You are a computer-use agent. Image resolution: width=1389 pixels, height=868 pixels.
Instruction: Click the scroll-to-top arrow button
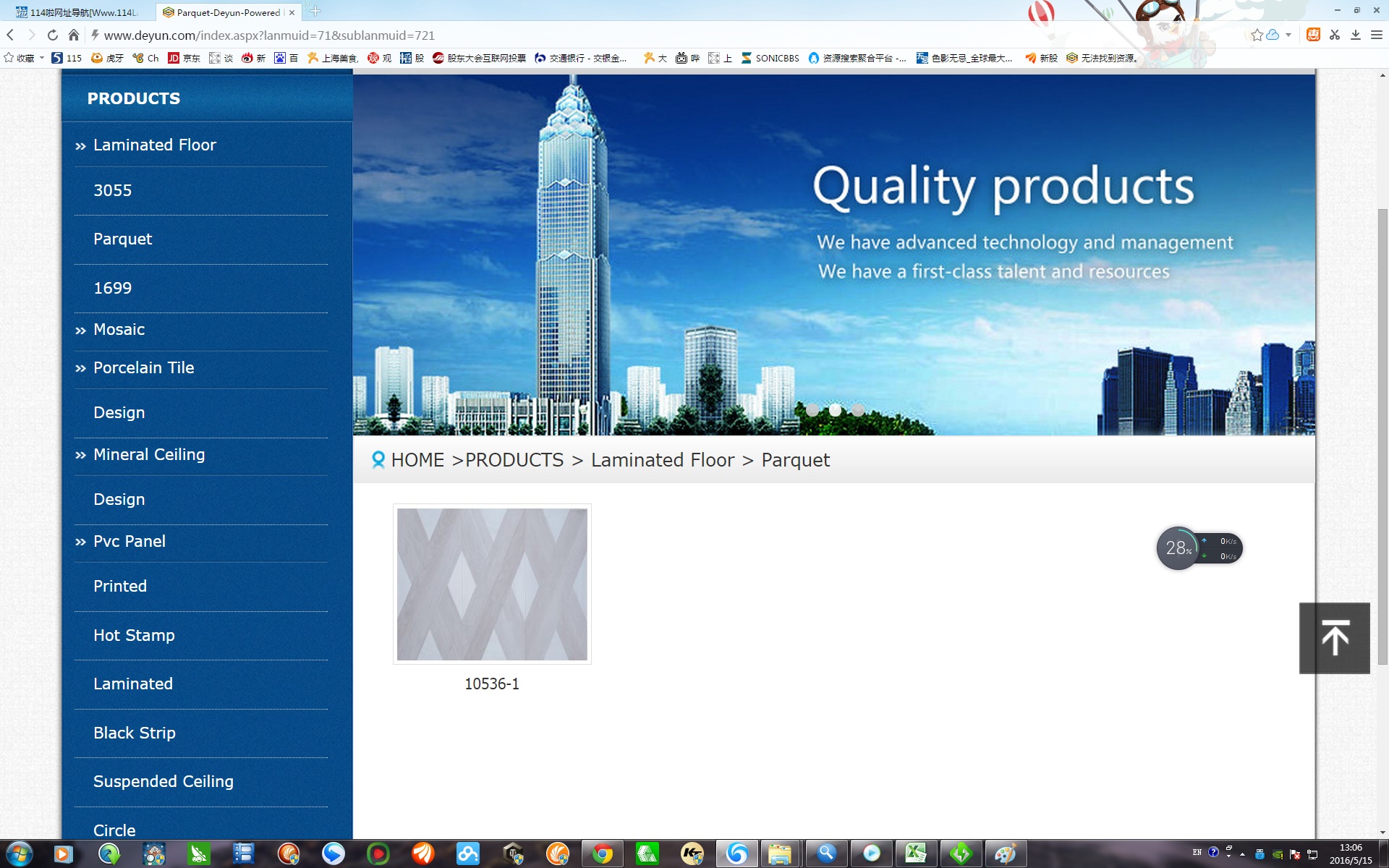[x=1334, y=638]
